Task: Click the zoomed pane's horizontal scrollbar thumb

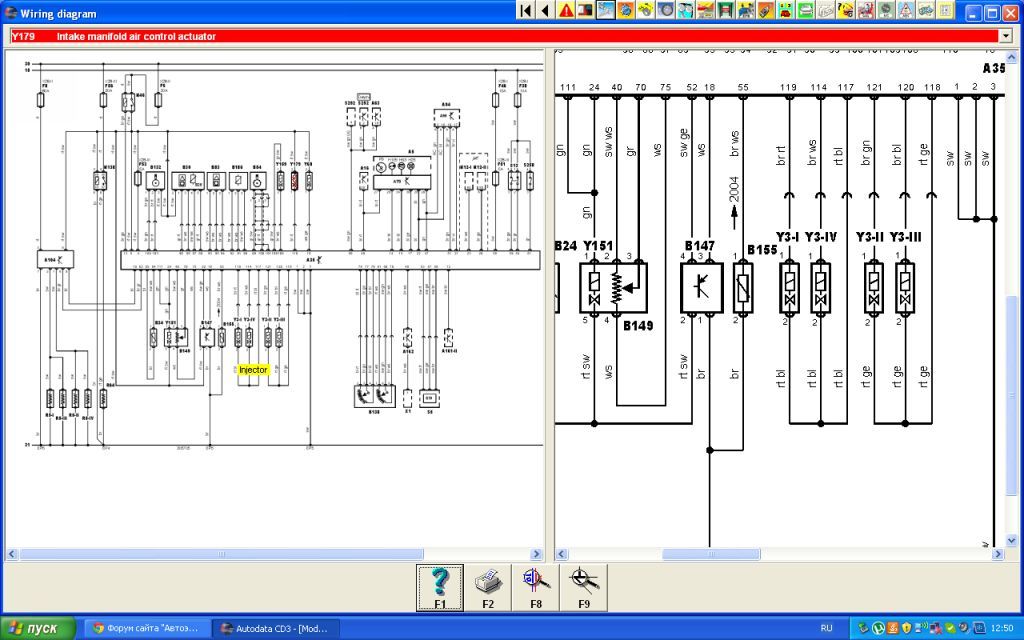Action: pyautogui.click(x=711, y=554)
